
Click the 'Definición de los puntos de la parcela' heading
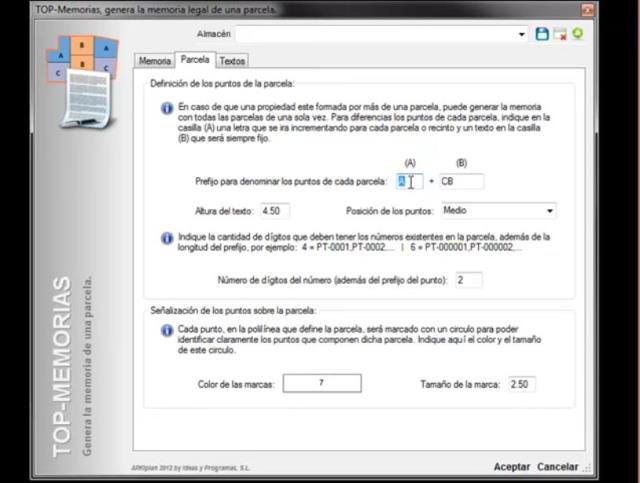222,84
